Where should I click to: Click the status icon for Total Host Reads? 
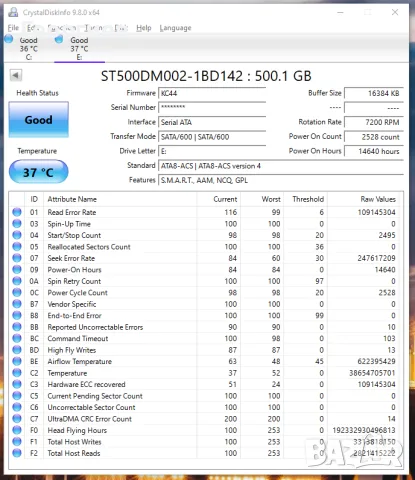17,453
